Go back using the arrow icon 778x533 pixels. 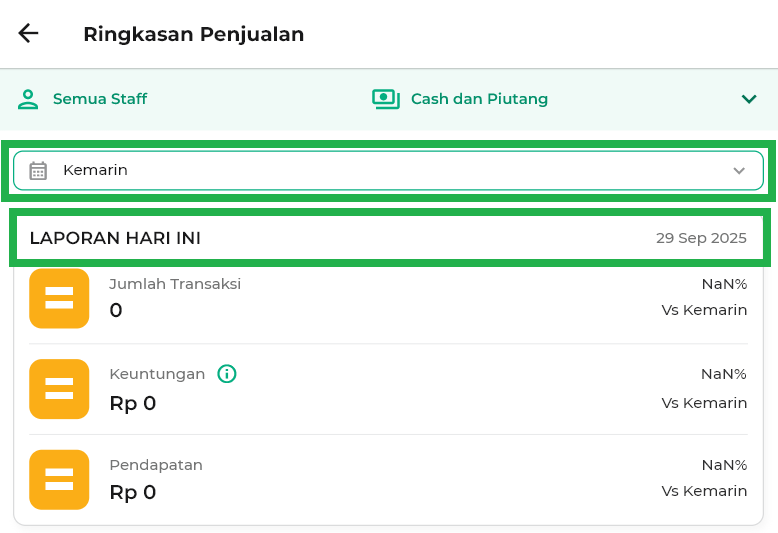pos(28,33)
